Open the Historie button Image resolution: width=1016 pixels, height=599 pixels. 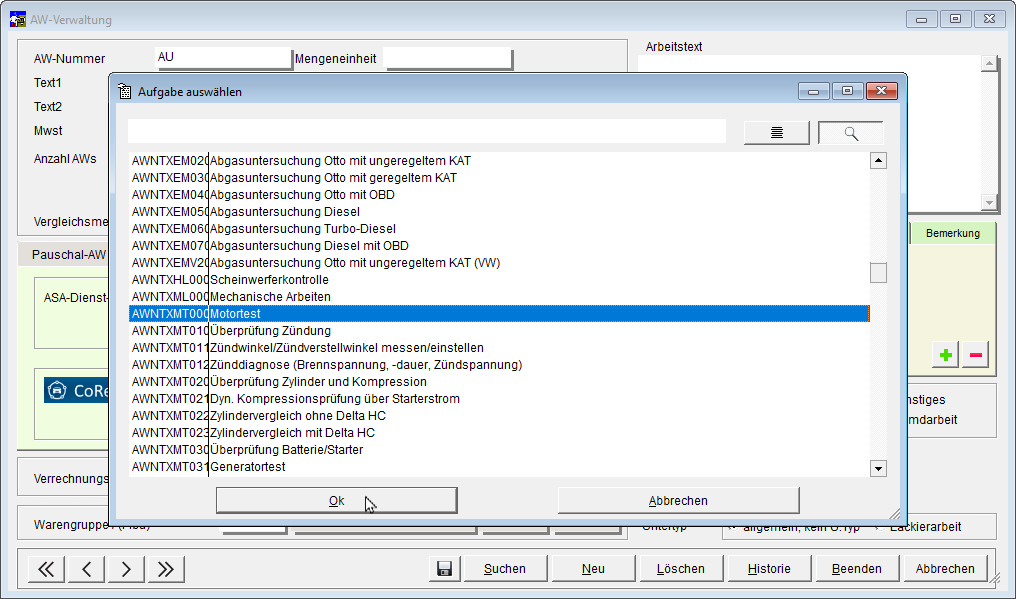(769, 569)
